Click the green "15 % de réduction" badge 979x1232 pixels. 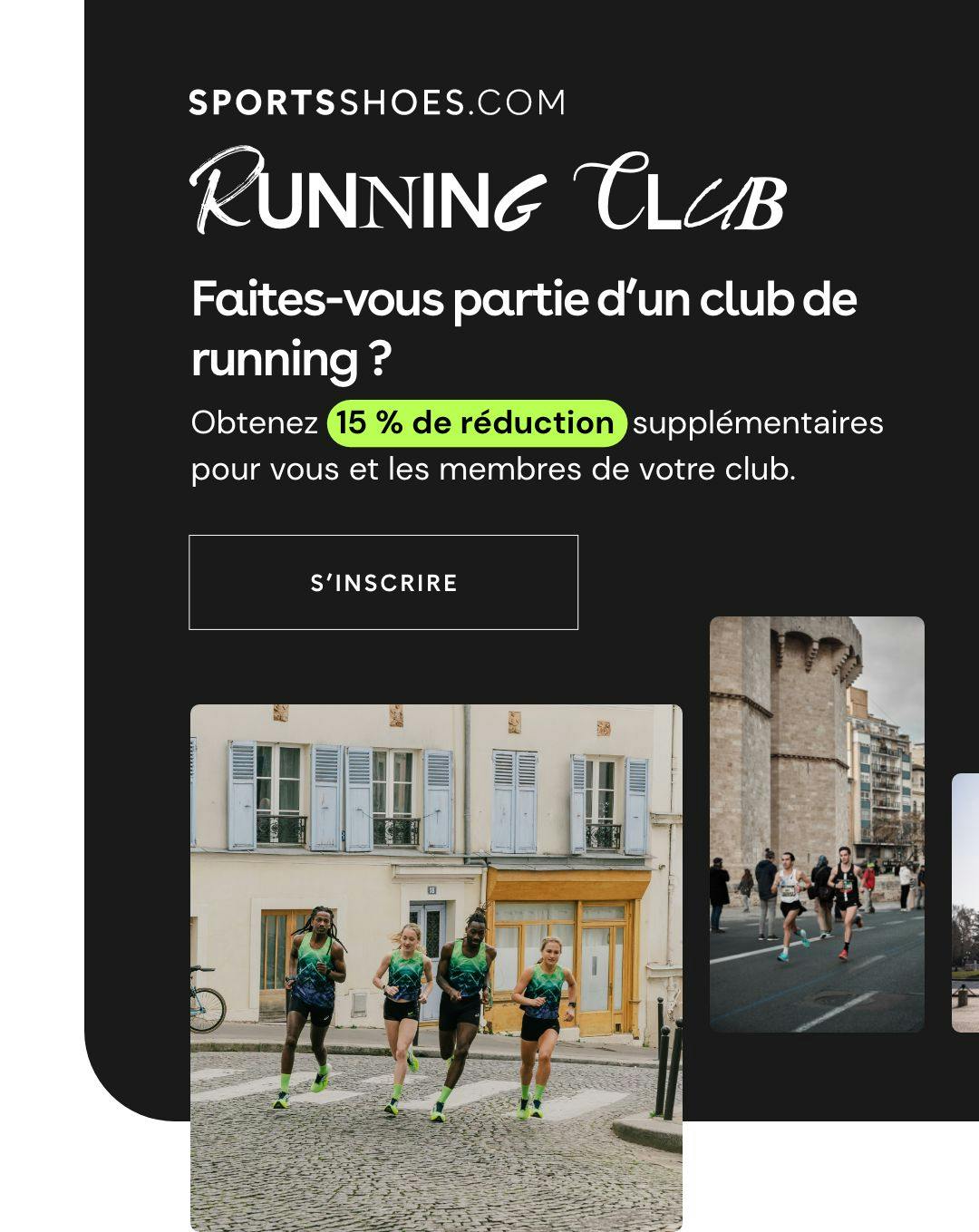477,423
